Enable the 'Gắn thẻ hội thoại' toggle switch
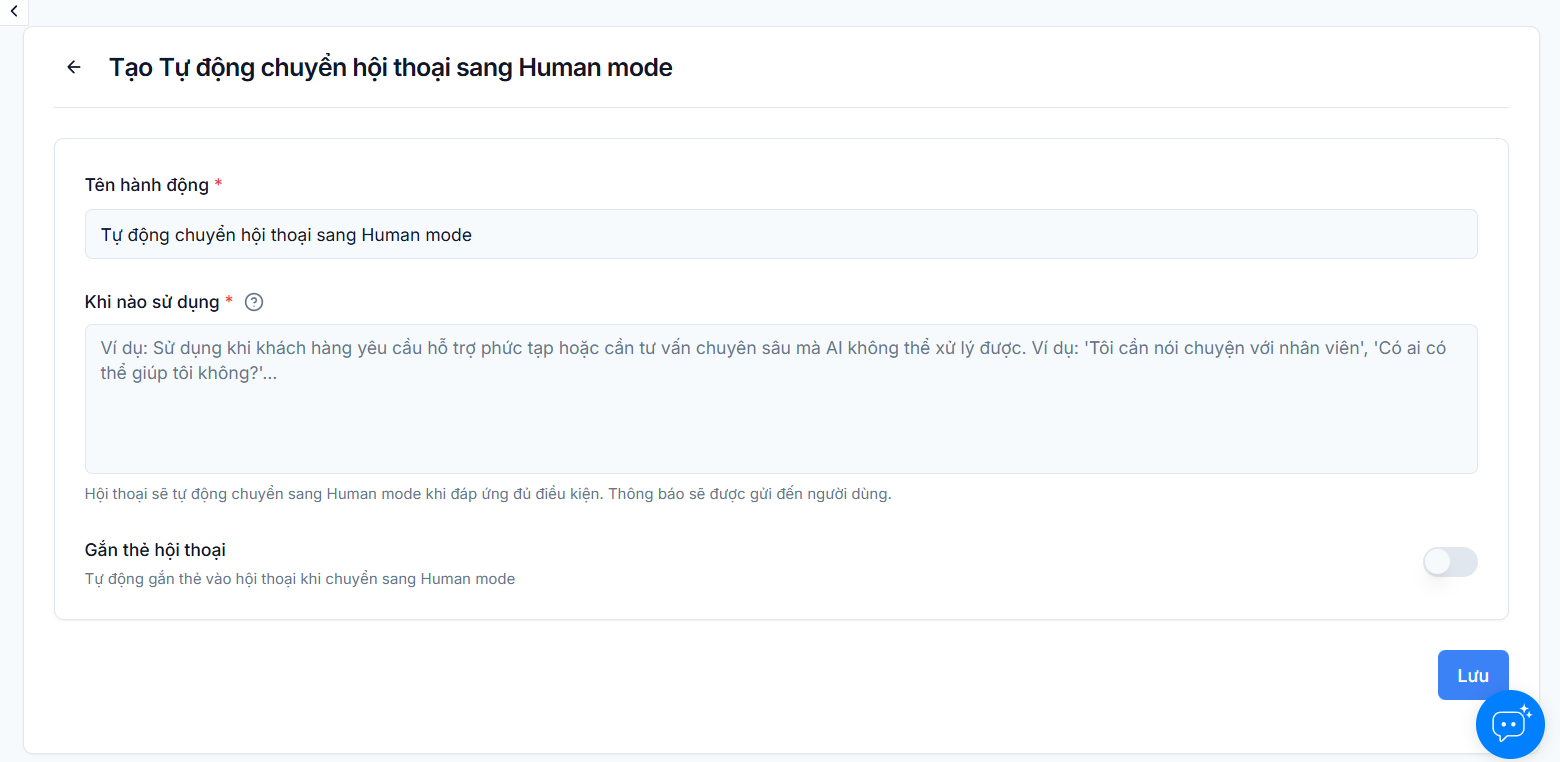Screen dimensions: 1560x762 (x=1450, y=562)
